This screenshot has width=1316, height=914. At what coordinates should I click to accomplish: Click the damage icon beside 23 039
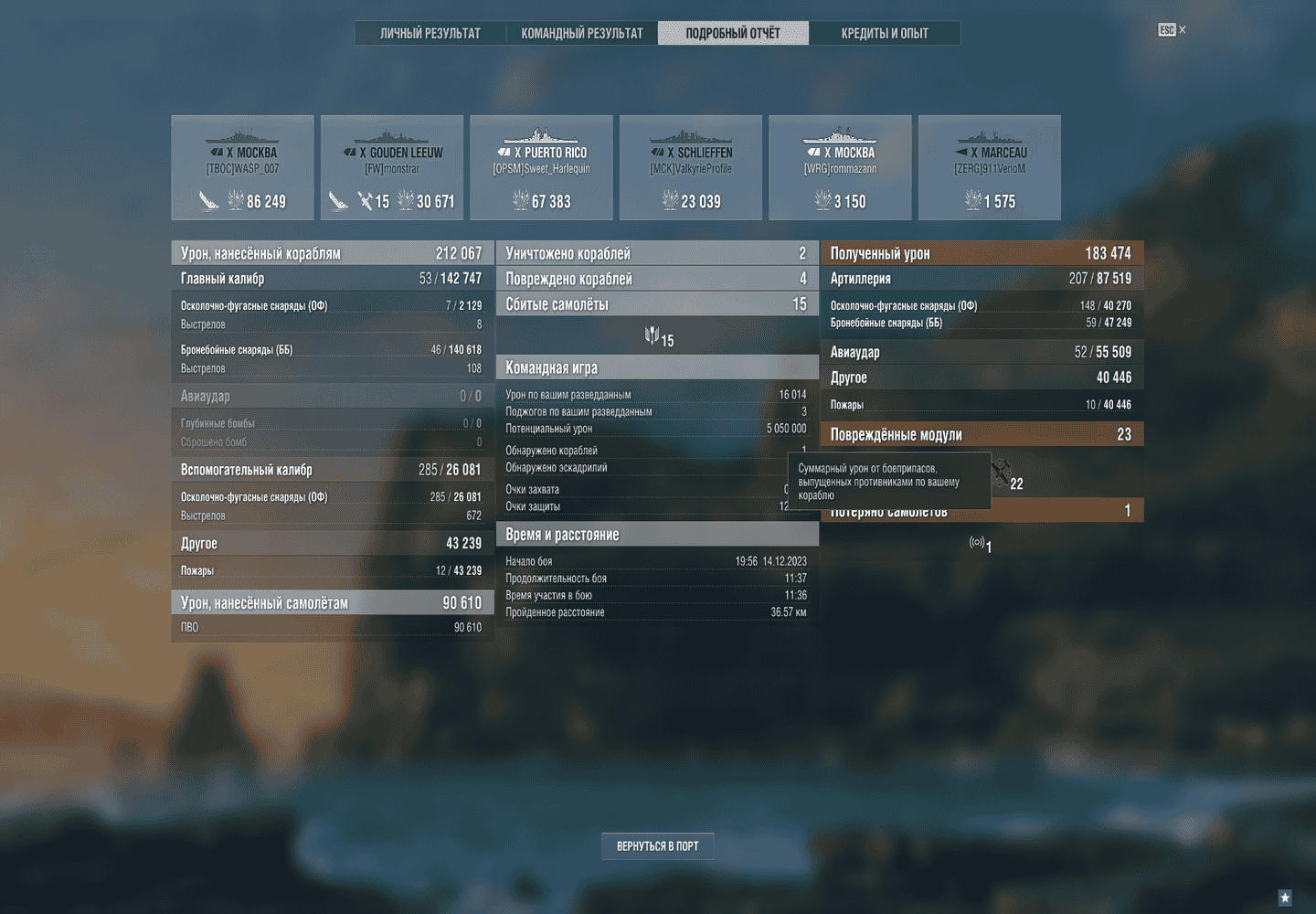pos(670,200)
